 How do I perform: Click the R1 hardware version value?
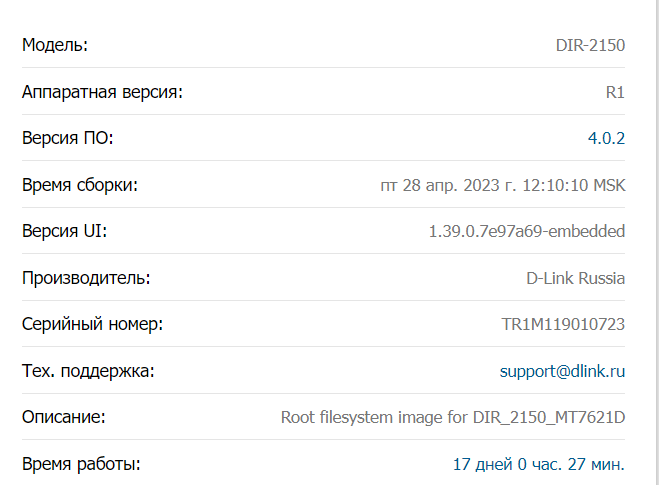coord(615,92)
